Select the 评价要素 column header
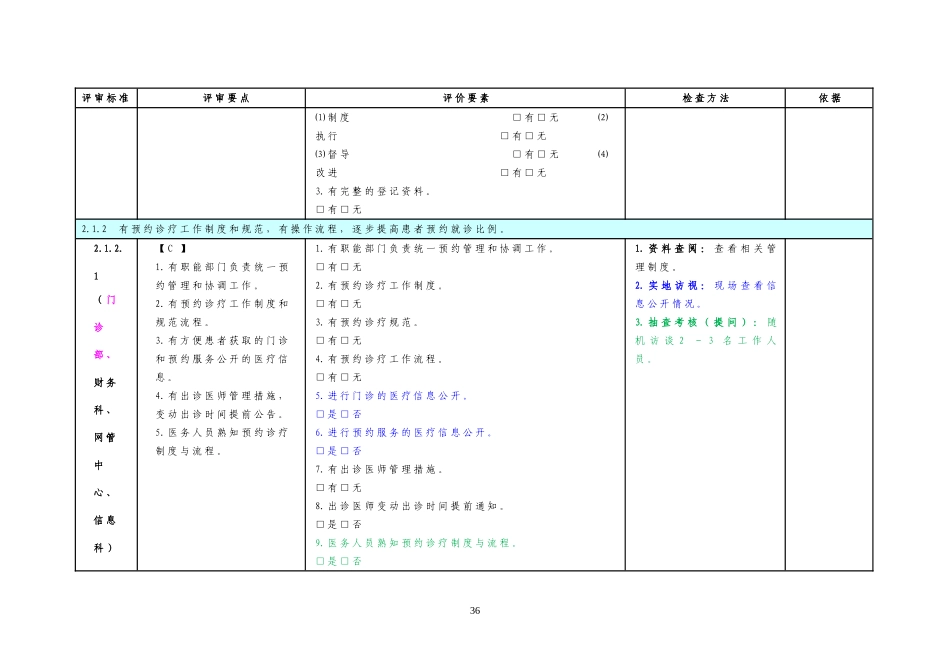 [465, 98]
